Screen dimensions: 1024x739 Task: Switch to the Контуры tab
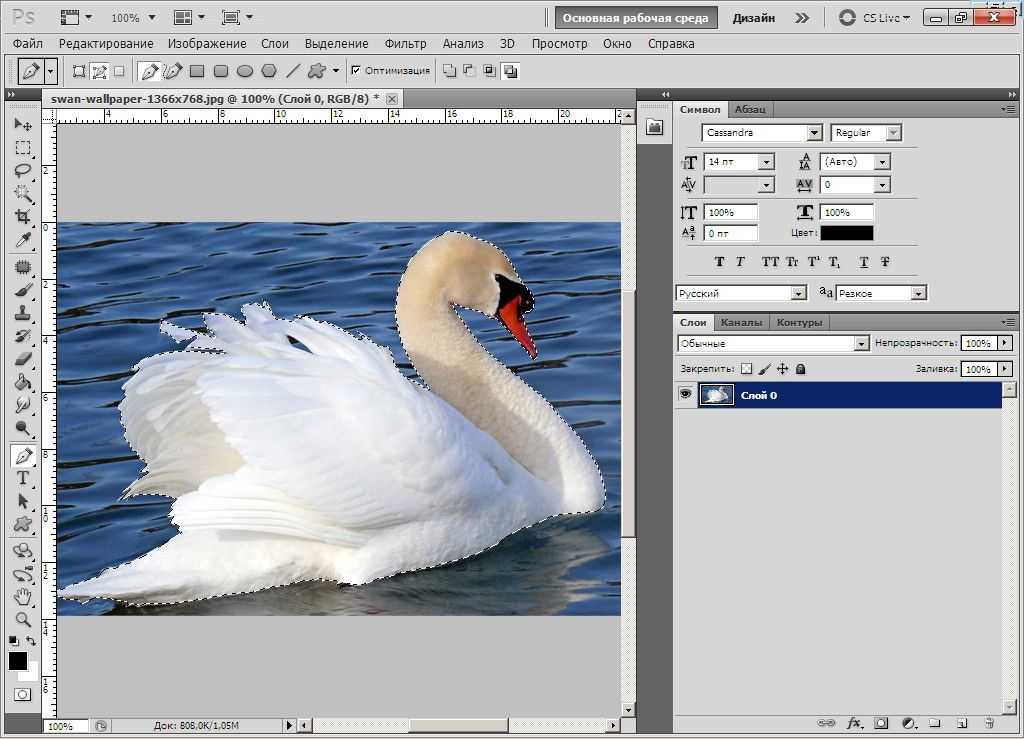(x=799, y=322)
